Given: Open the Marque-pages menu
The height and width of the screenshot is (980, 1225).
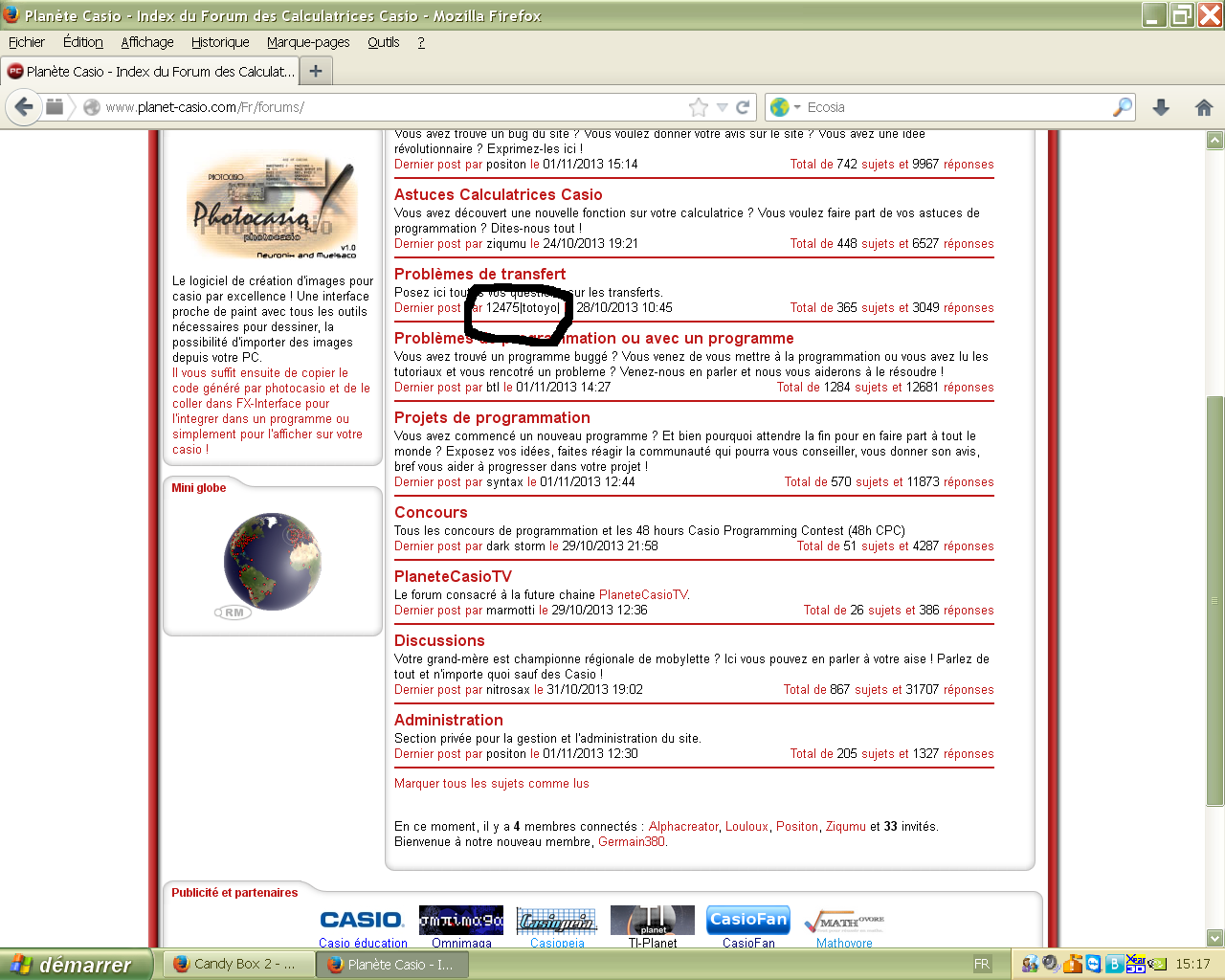Looking at the screenshot, I should point(308,42).
